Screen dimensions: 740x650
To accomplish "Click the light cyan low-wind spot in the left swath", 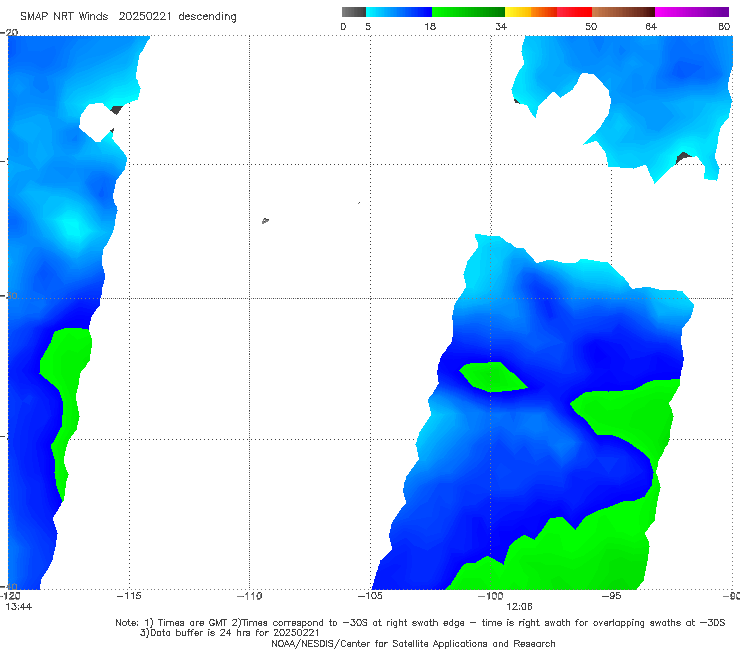I will point(73,226).
